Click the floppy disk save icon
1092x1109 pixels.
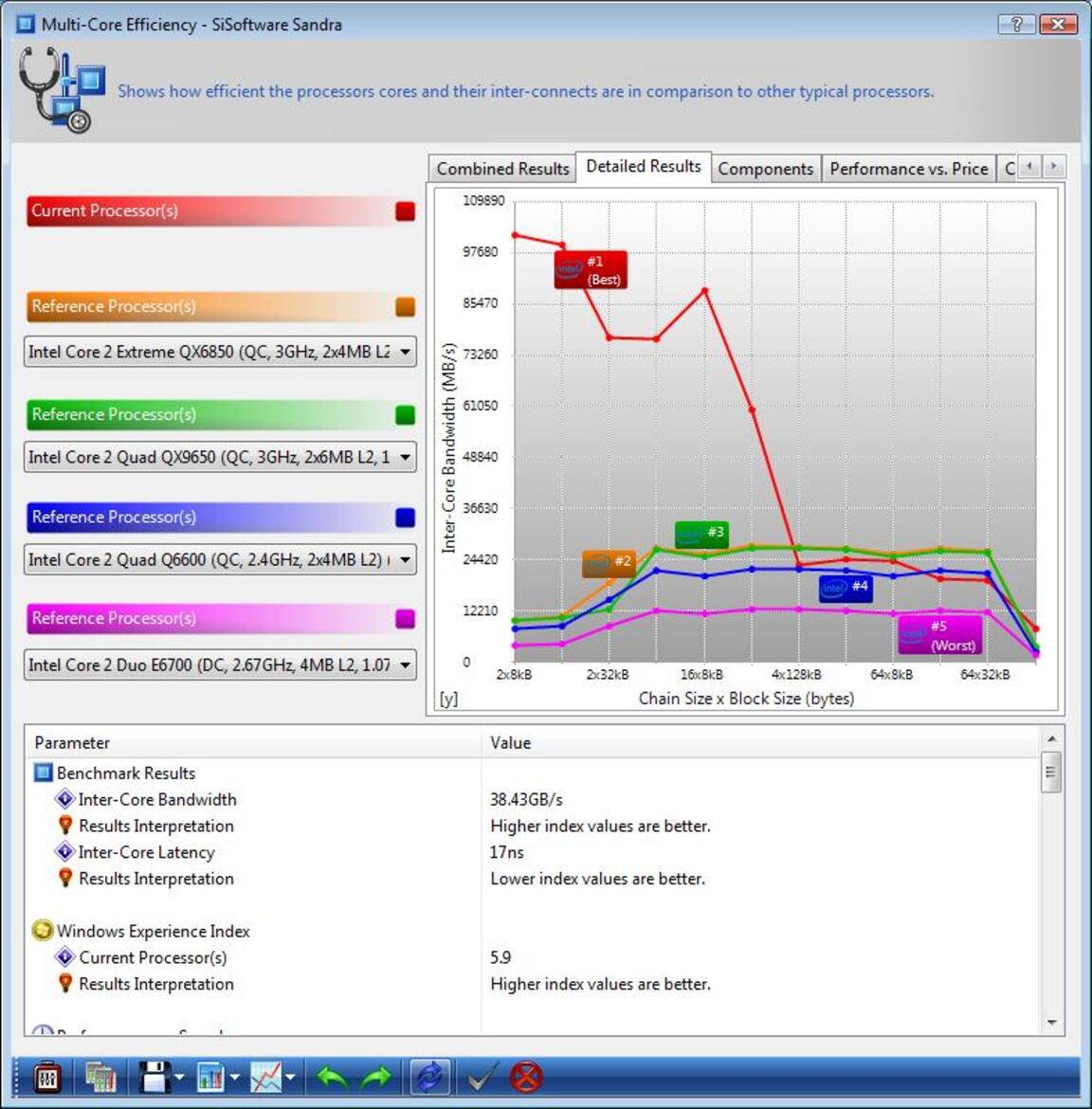(x=155, y=1078)
